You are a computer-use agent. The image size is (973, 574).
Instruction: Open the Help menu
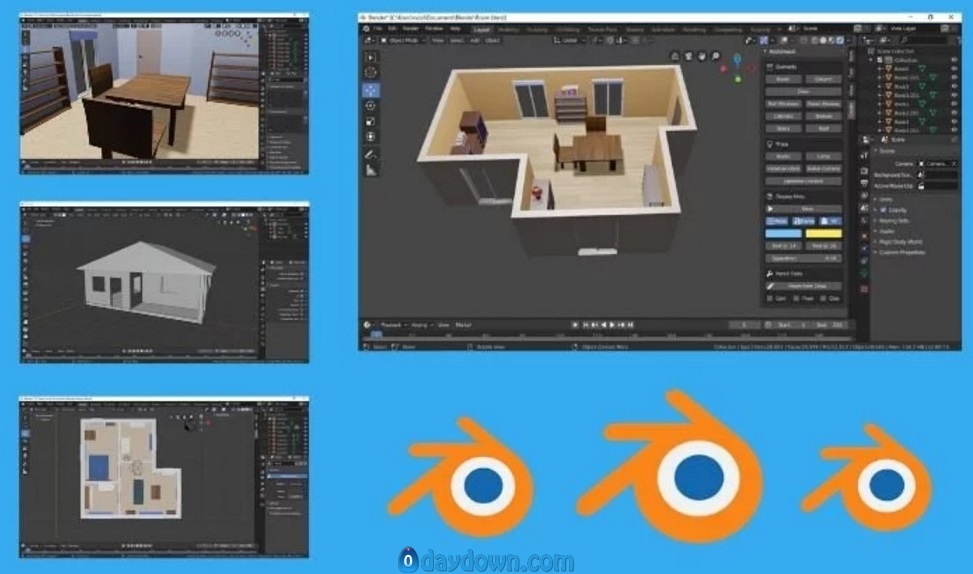click(455, 29)
